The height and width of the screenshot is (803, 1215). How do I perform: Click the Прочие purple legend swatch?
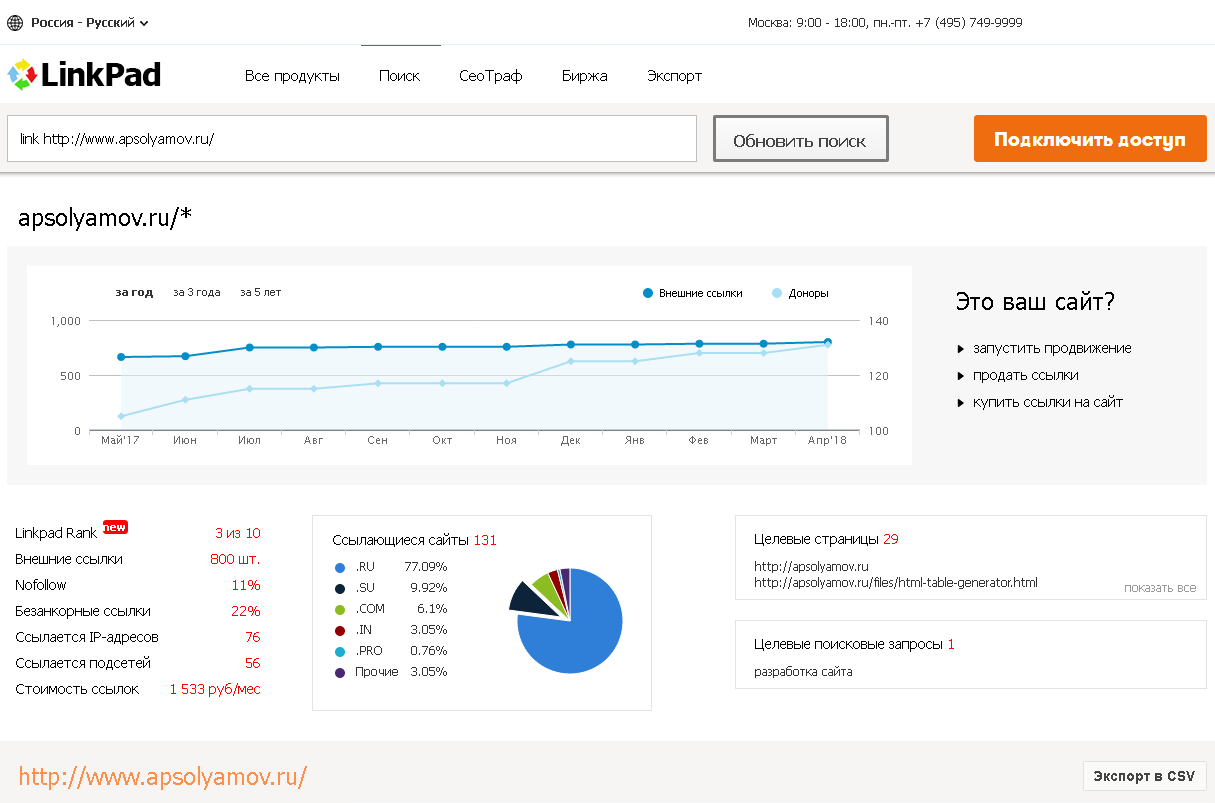340,672
